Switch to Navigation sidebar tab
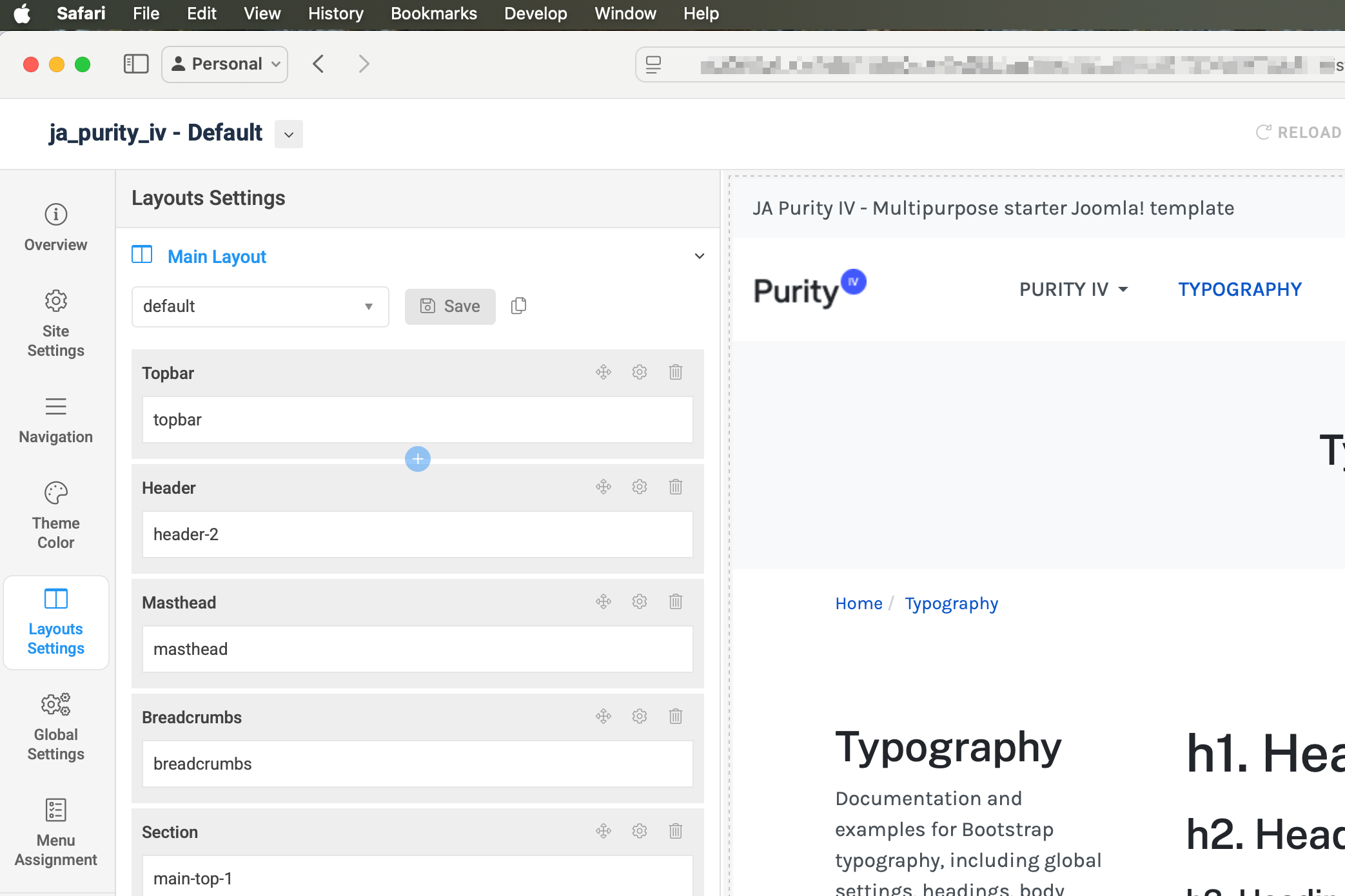The width and height of the screenshot is (1345, 896). [55, 420]
